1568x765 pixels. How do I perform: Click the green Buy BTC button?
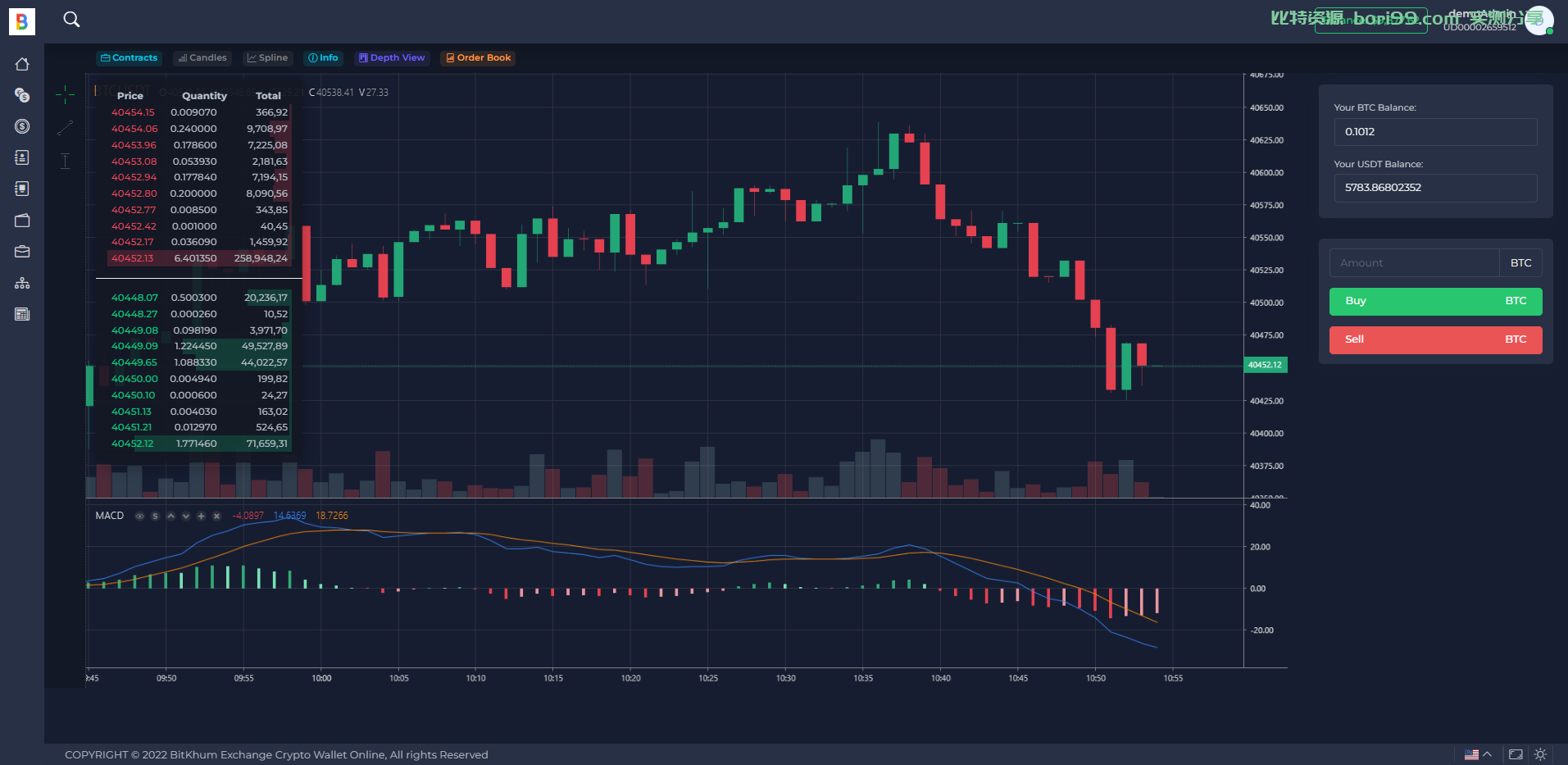click(x=1435, y=302)
